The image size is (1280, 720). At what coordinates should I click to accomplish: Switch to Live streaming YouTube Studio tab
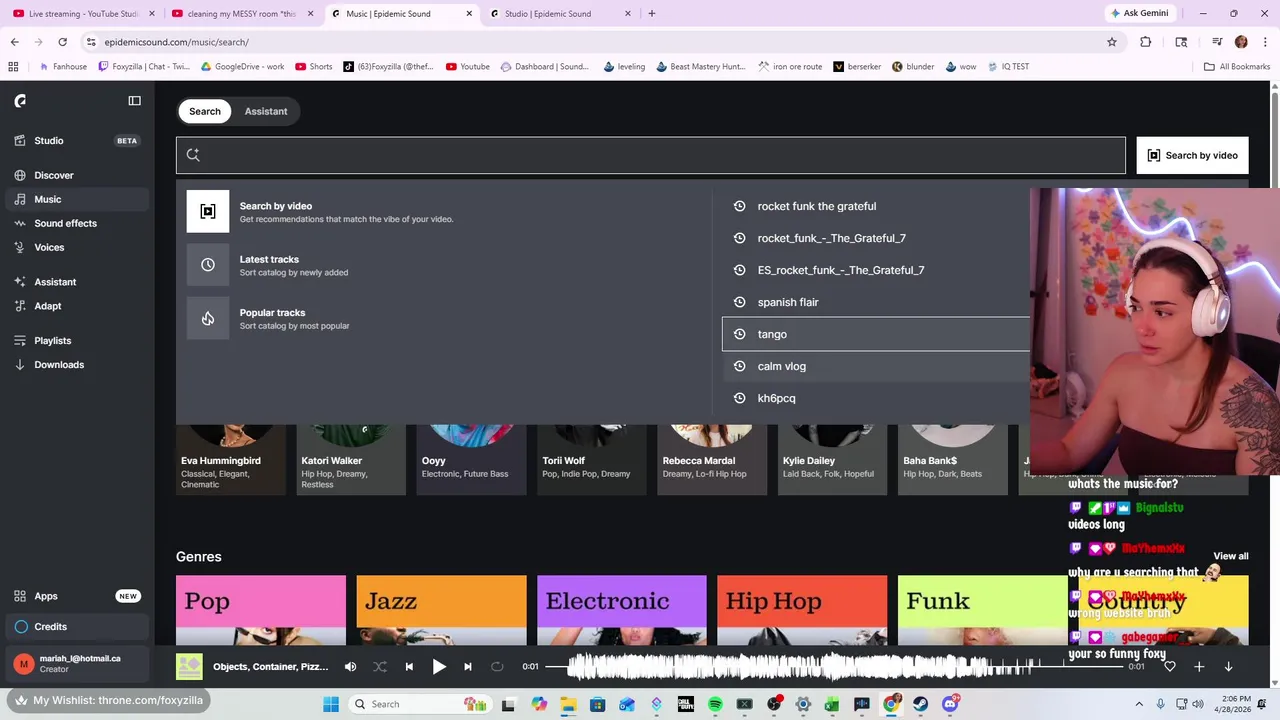(x=83, y=14)
